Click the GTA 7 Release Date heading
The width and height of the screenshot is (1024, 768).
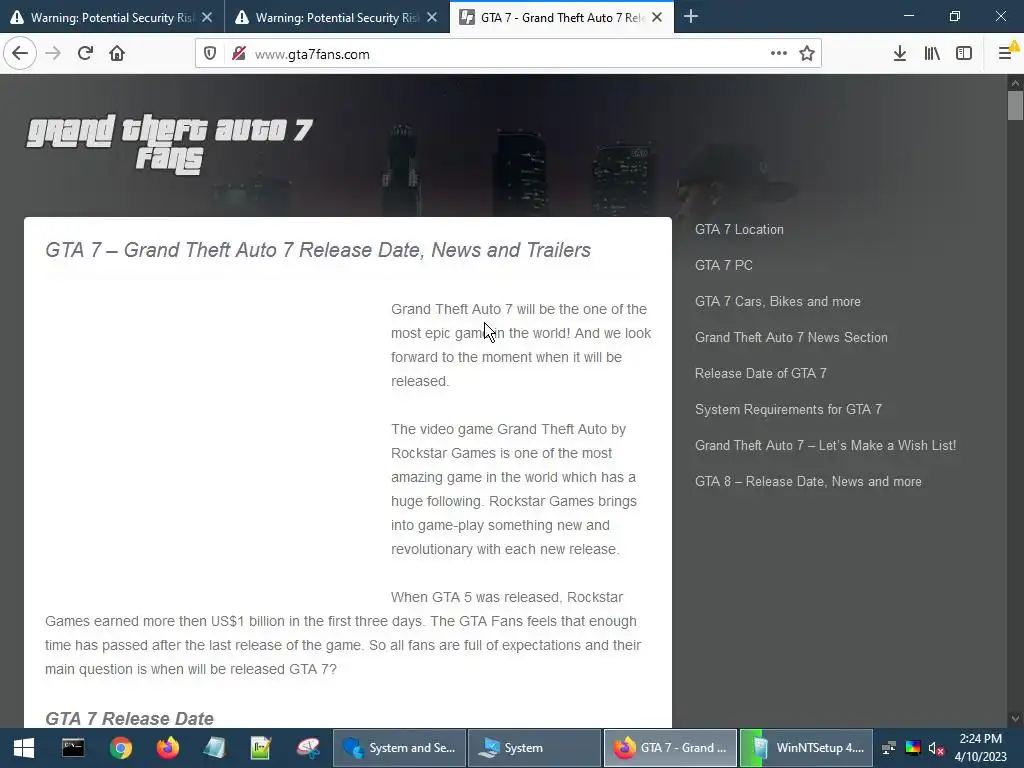pos(129,718)
